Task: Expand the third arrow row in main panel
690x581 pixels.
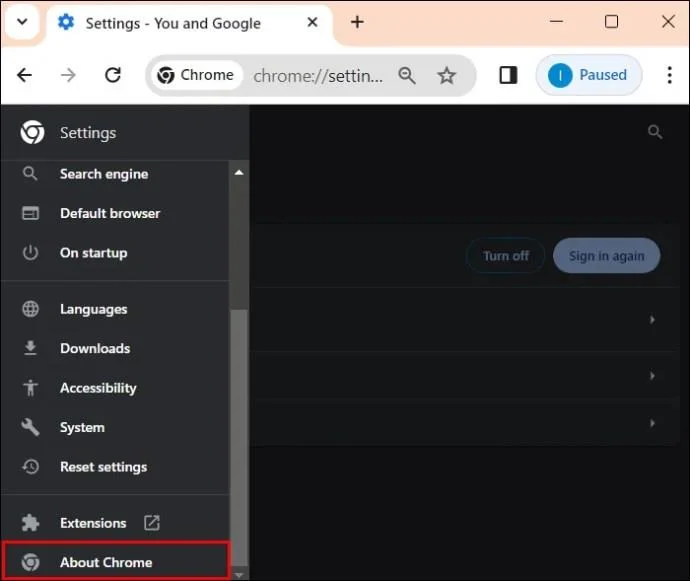Action: pyautogui.click(x=652, y=423)
